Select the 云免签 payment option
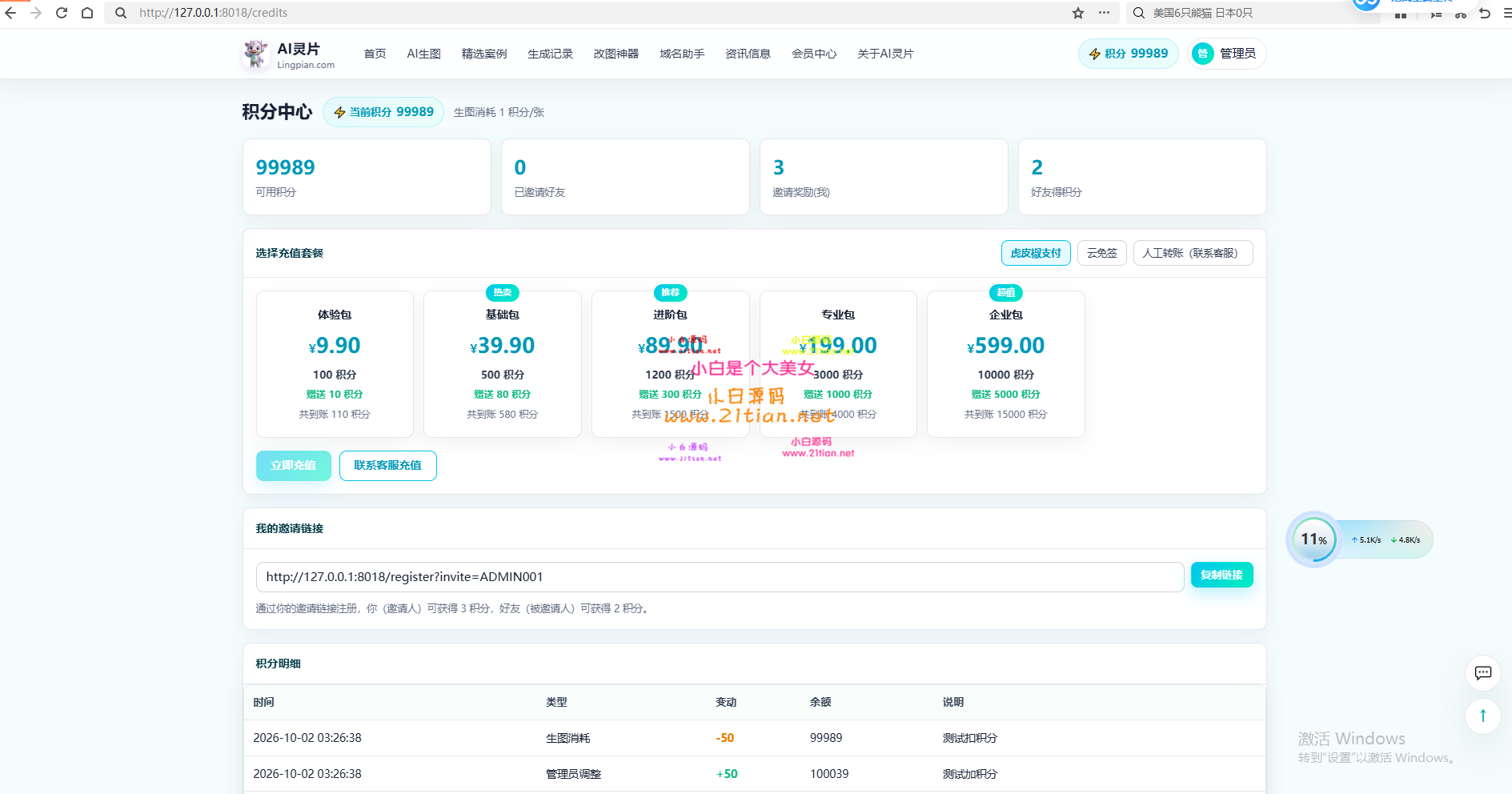The height and width of the screenshot is (794, 1512). [x=1102, y=253]
